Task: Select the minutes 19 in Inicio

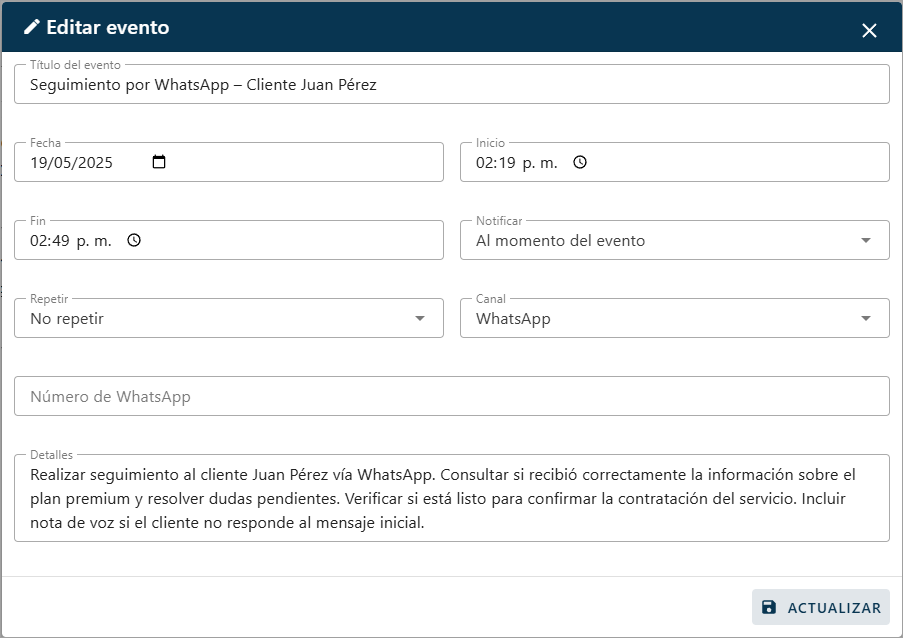Action: (507, 162)
